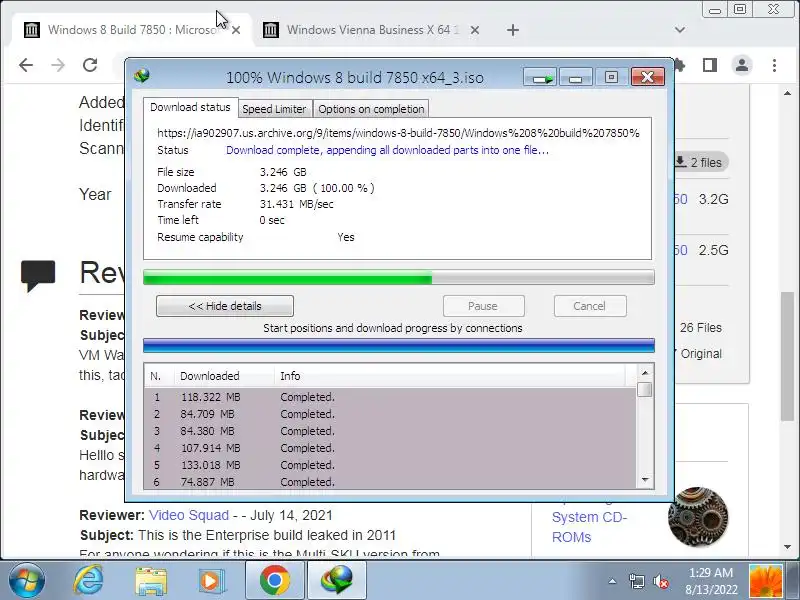
Task: Click the gears collection thumbnail
Action: (x=698, y=516)
